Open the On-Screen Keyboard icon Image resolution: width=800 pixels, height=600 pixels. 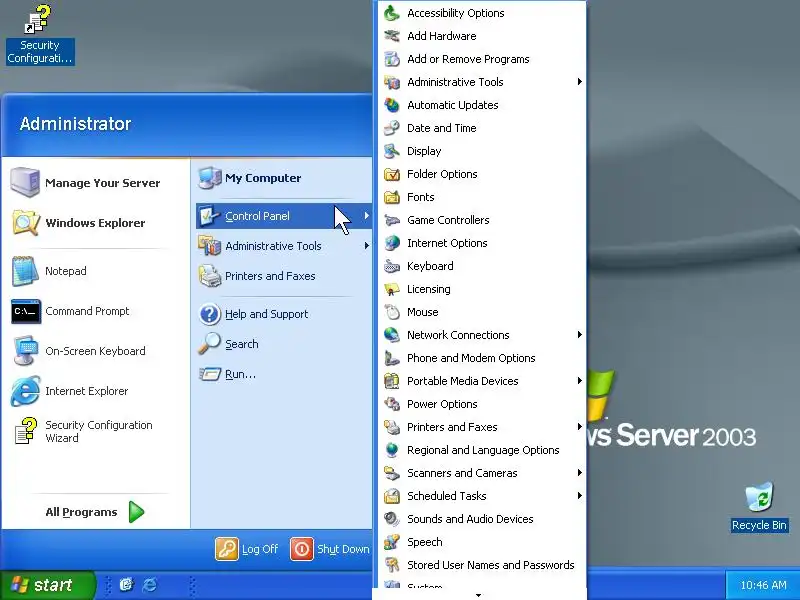[26, 351]
